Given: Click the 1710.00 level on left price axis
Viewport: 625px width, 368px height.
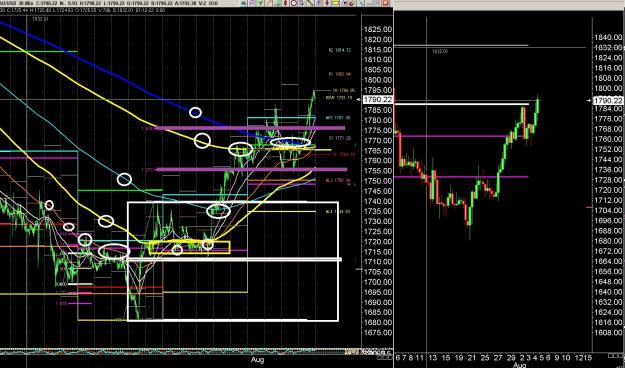Looking at the screenshot, I should (x=377, y=262).
